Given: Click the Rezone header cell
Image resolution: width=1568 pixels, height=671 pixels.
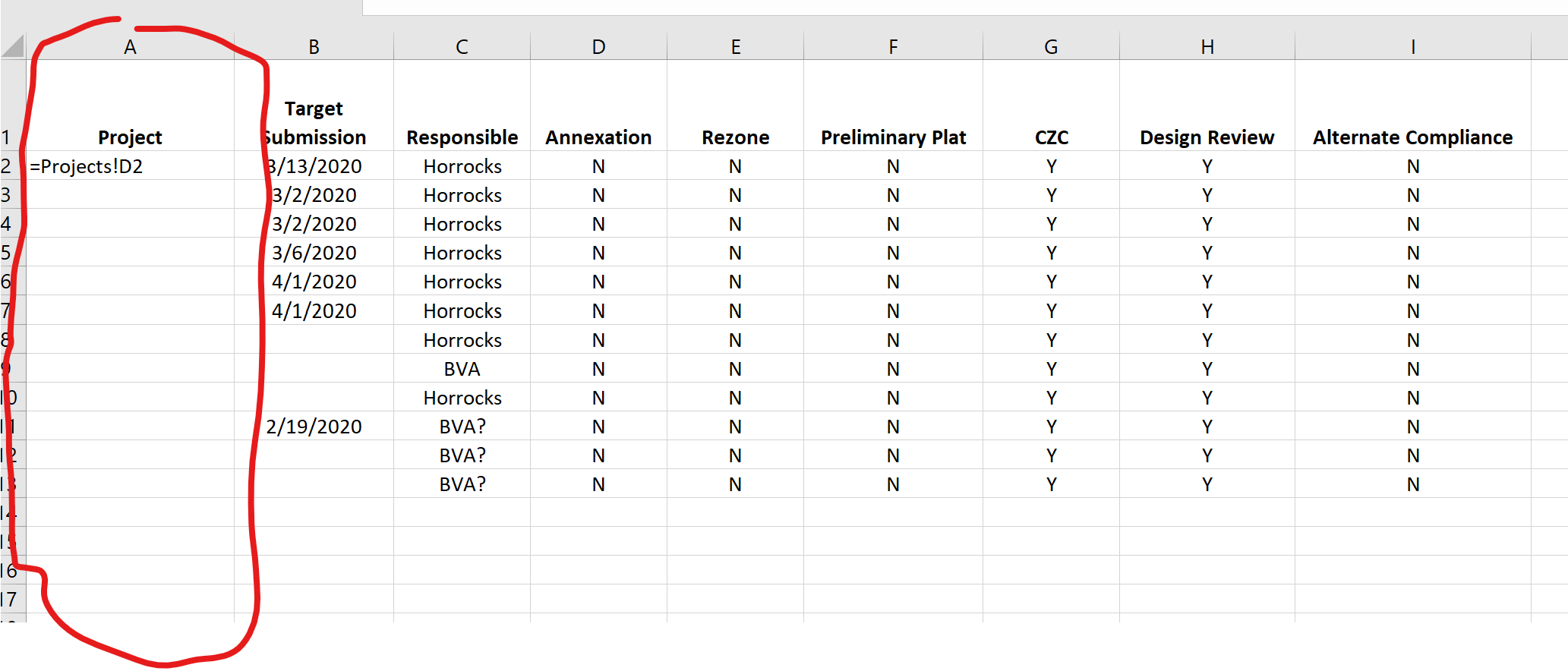Looking at the screenshot, I should tap(735, 106).
